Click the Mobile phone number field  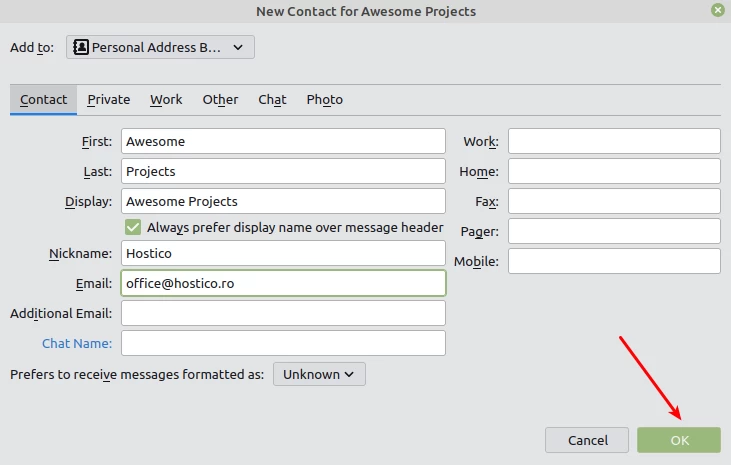pyautogui.click(x=614, y=261)
